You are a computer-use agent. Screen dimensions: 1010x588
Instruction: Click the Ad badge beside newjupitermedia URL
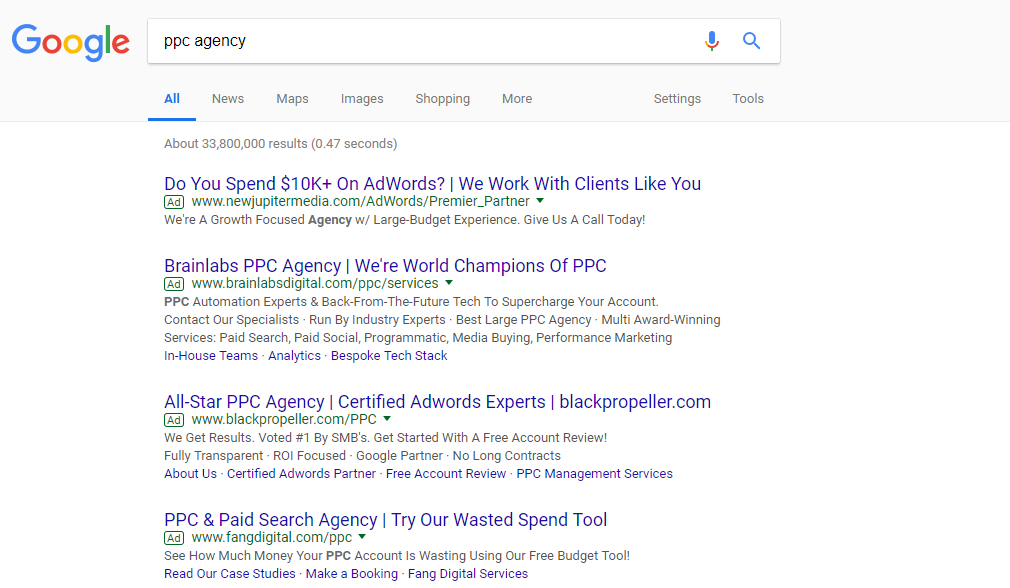(174, 202)
